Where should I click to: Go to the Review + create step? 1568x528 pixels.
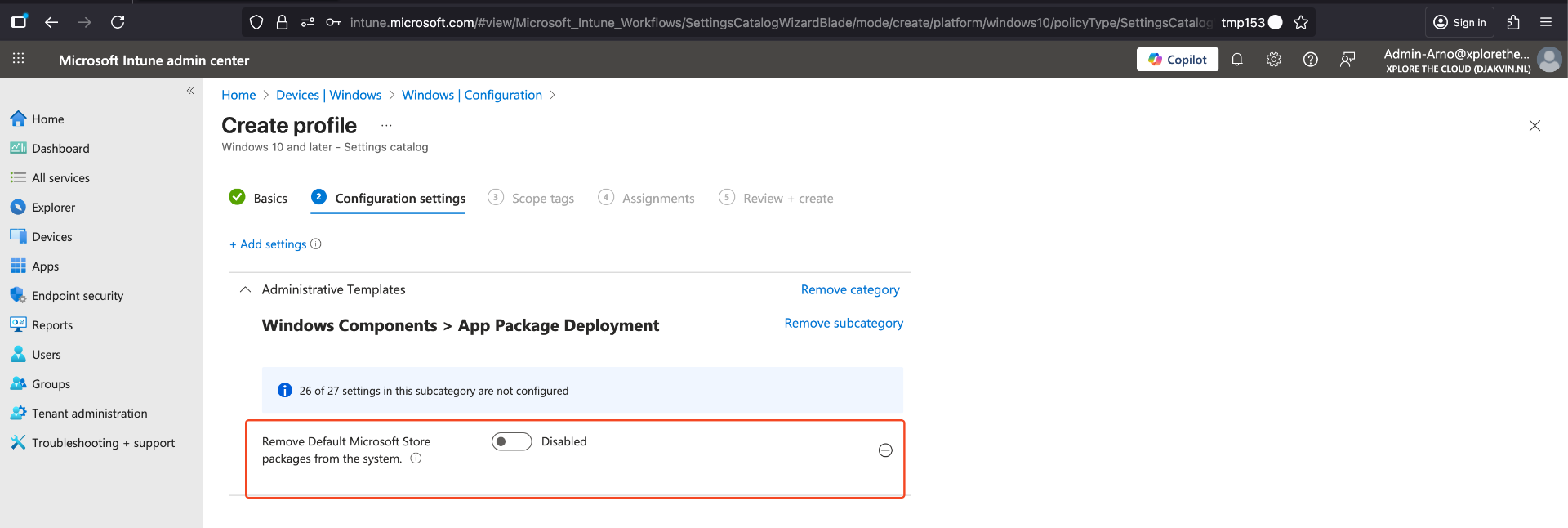tap(776, 198)
